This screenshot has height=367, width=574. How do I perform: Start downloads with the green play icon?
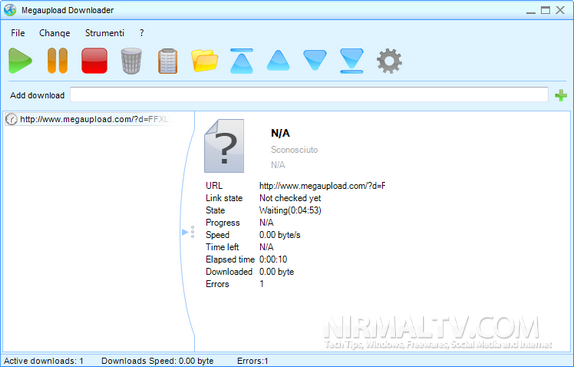(20, 61)
